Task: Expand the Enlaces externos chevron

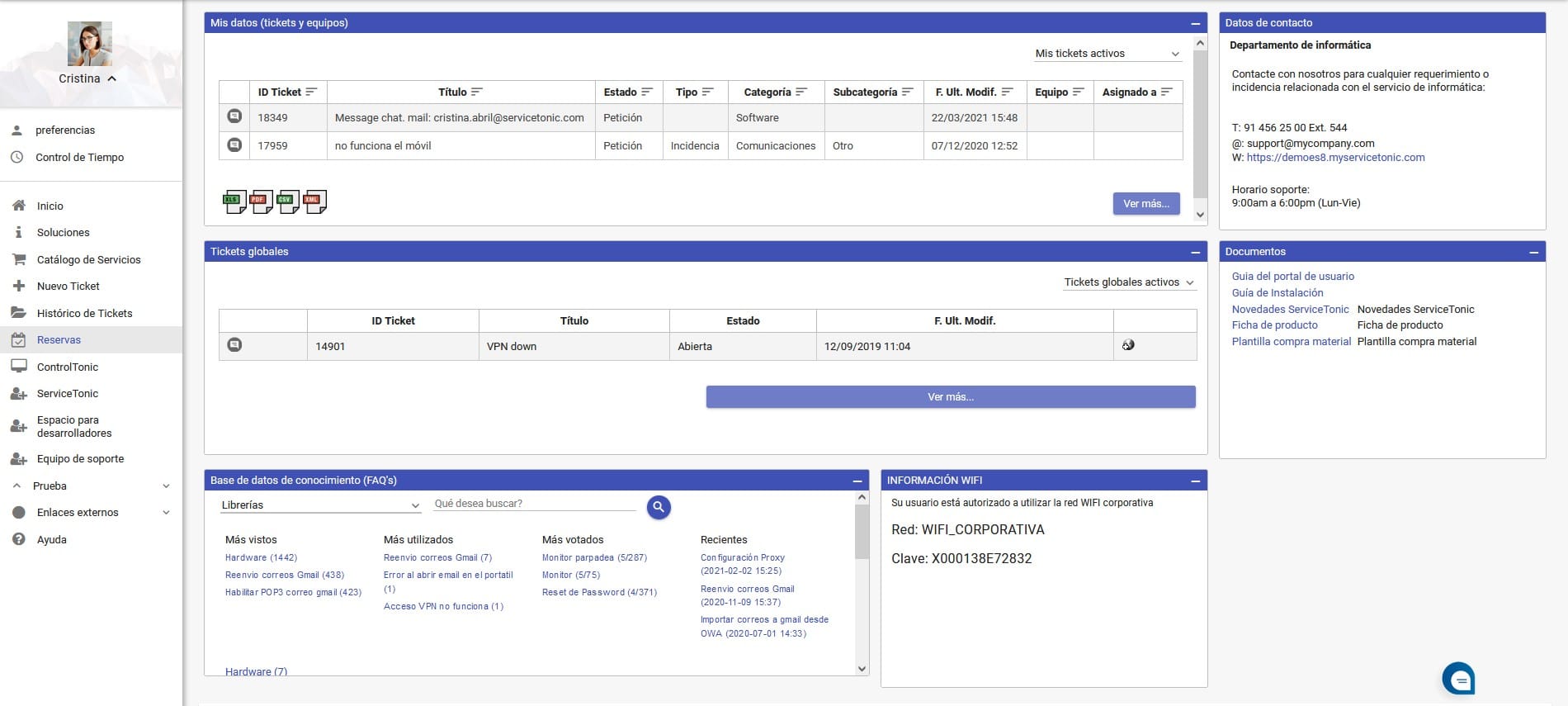Action: point(166,513)
